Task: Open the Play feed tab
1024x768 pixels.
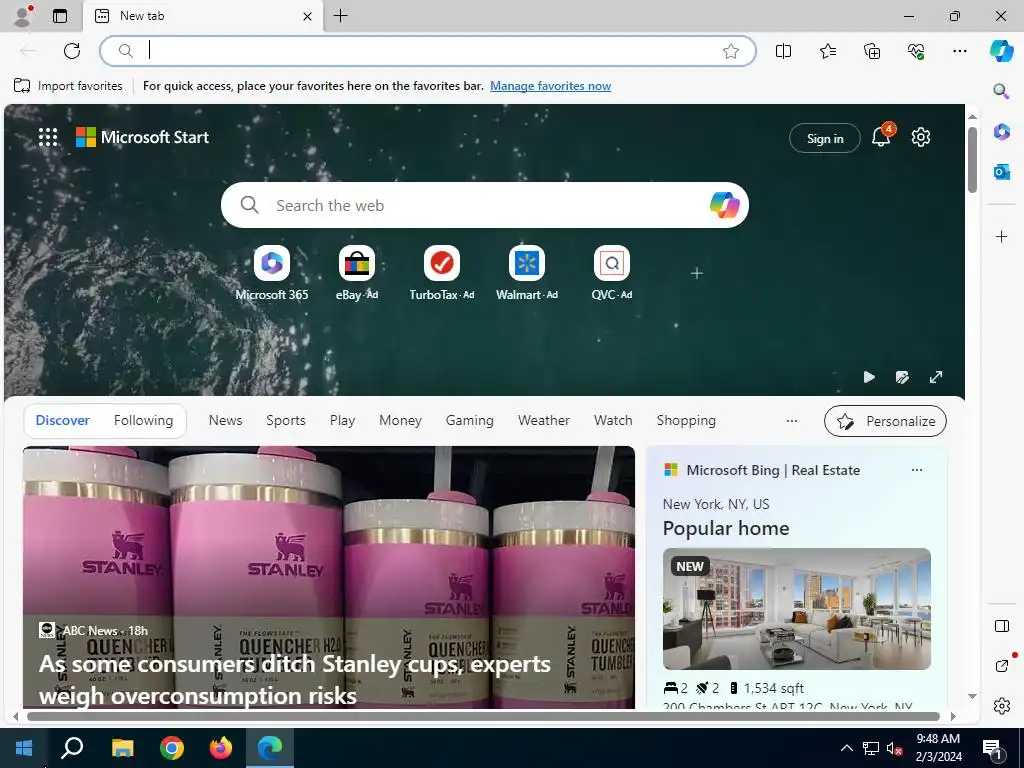Action: [x=342, y=421]
